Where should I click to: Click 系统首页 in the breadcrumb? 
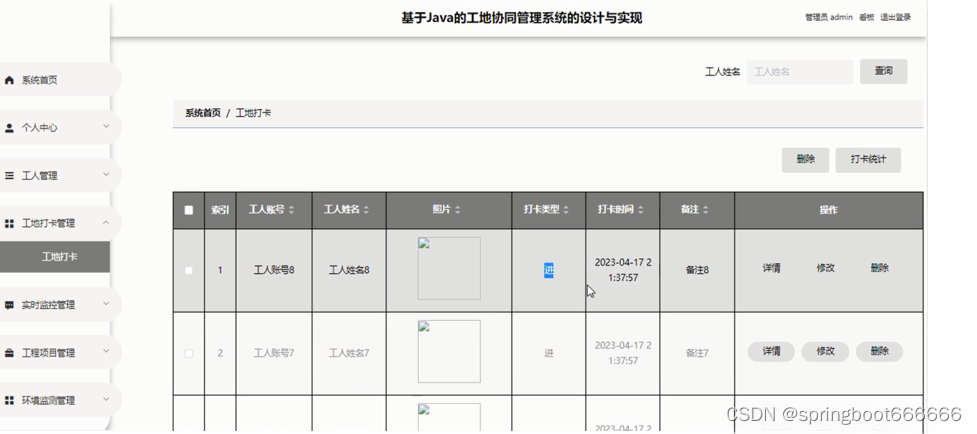tap(203, 113)
